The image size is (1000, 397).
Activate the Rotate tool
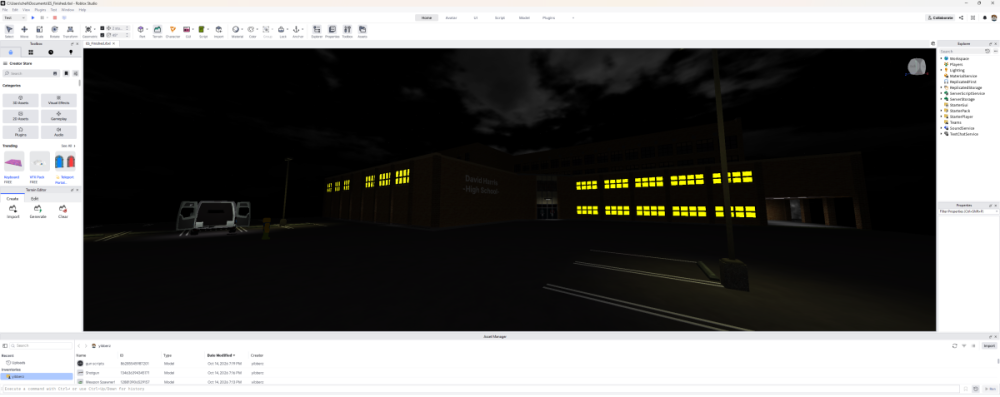point(55,31)
